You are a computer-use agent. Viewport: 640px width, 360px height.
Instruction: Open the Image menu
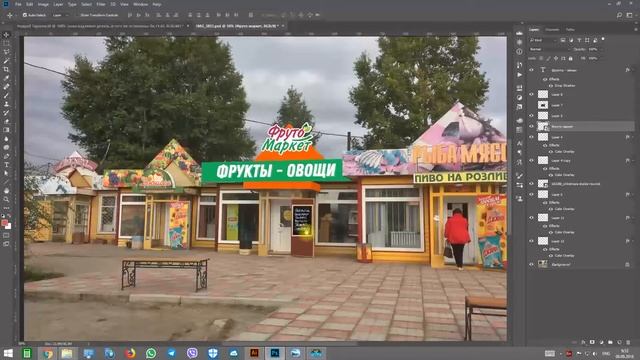(43, 4)
